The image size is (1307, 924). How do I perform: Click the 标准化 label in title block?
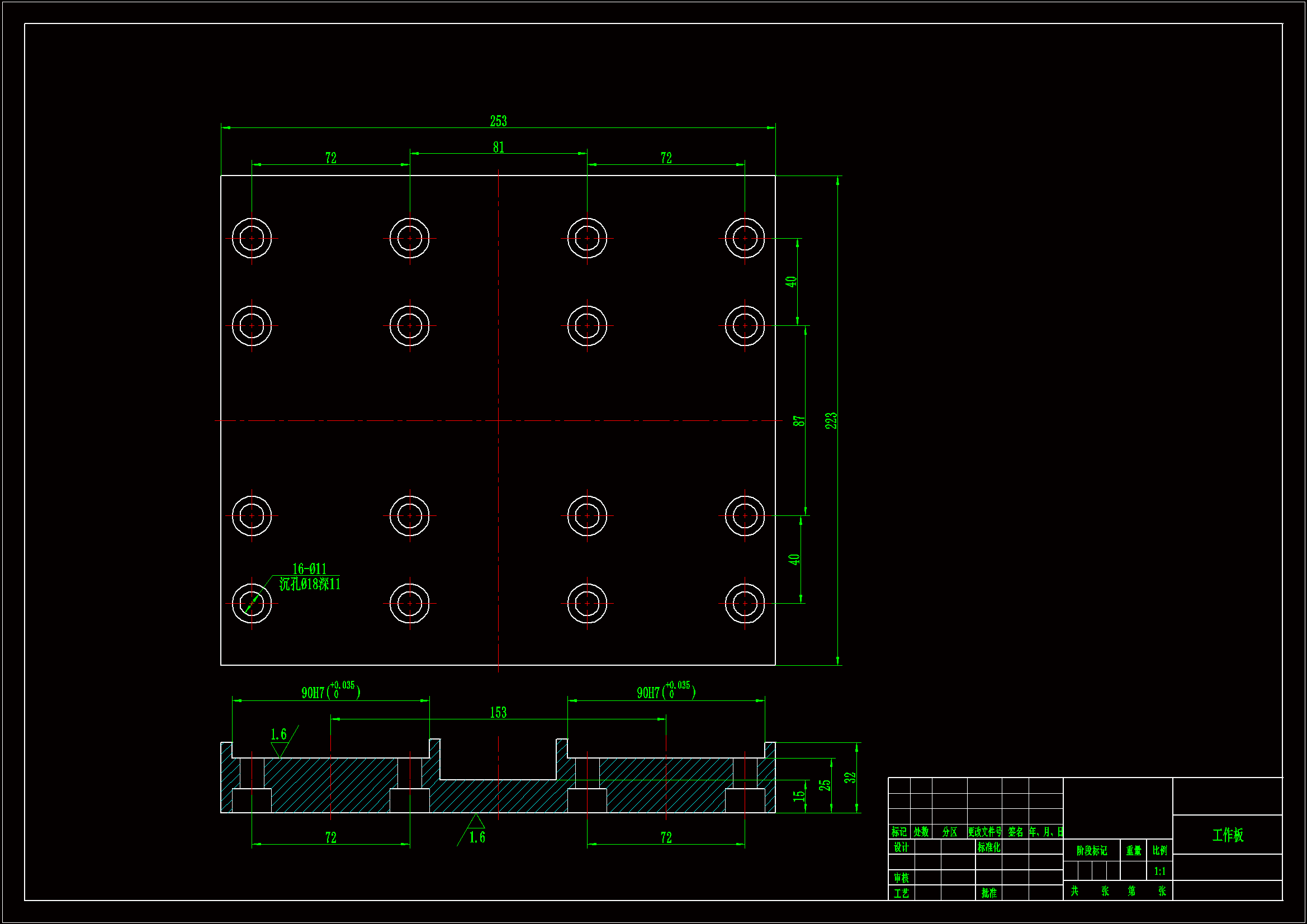click(989, 847)
